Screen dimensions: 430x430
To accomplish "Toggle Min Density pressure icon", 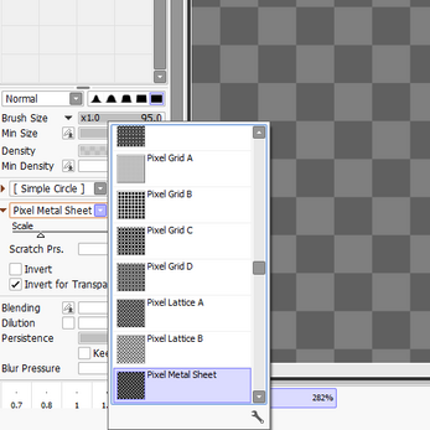I will click(68, 166).
